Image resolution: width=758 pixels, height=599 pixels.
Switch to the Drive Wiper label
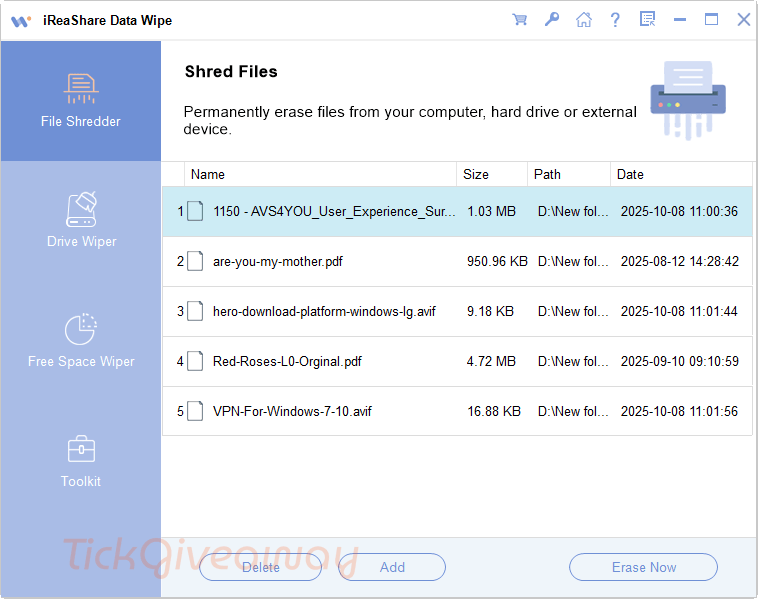(x=82, y=241)
